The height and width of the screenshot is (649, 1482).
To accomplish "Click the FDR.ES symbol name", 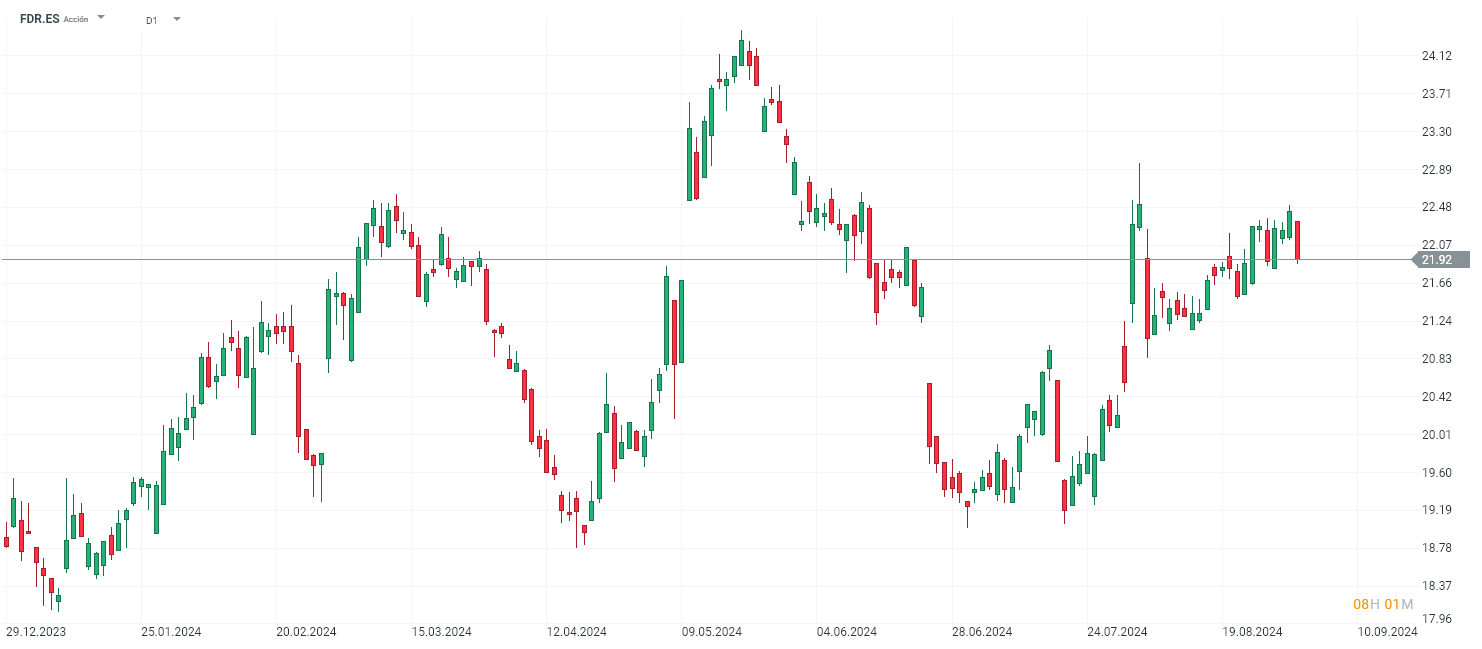I will 39,19.
